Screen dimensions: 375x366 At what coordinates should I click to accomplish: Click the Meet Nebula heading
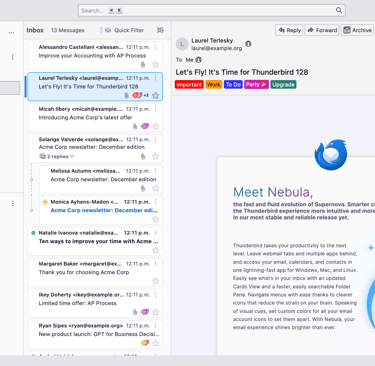[273, 192]
